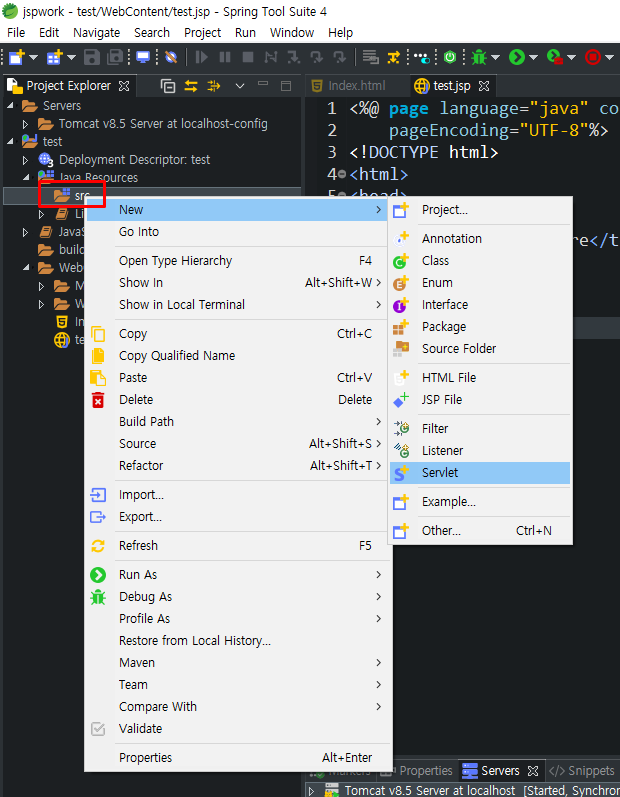The height and width of the screenshot is (797, 620).
Task: Create new Filter from submenu
Action: tap(480, 428)
